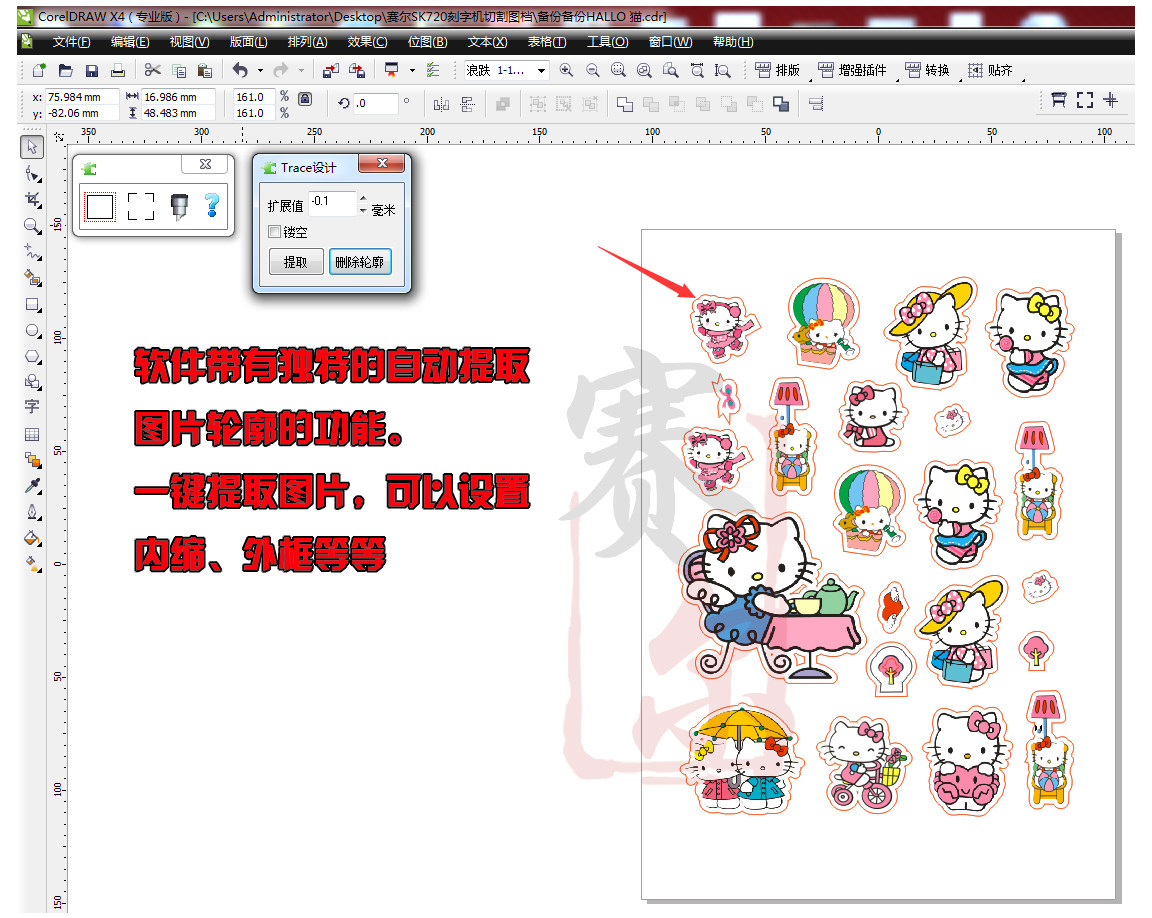This screenshot has height=918, width=1152.
Task: Select the Pick tool in the toolbox
Action: click(32, 146)
